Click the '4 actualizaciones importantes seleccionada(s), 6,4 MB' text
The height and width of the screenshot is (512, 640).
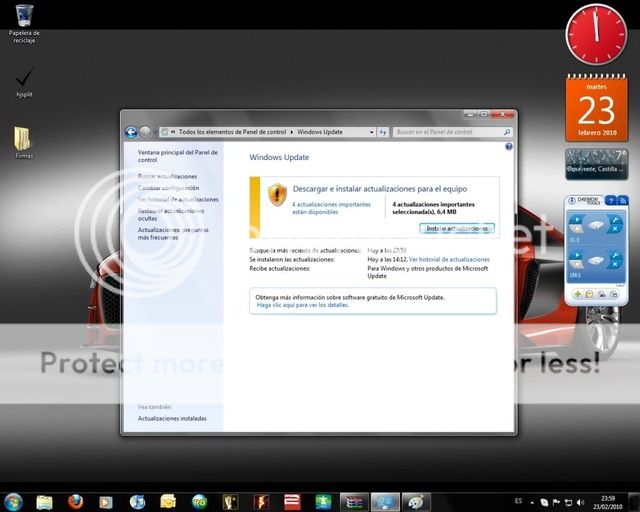pos(433,208)
